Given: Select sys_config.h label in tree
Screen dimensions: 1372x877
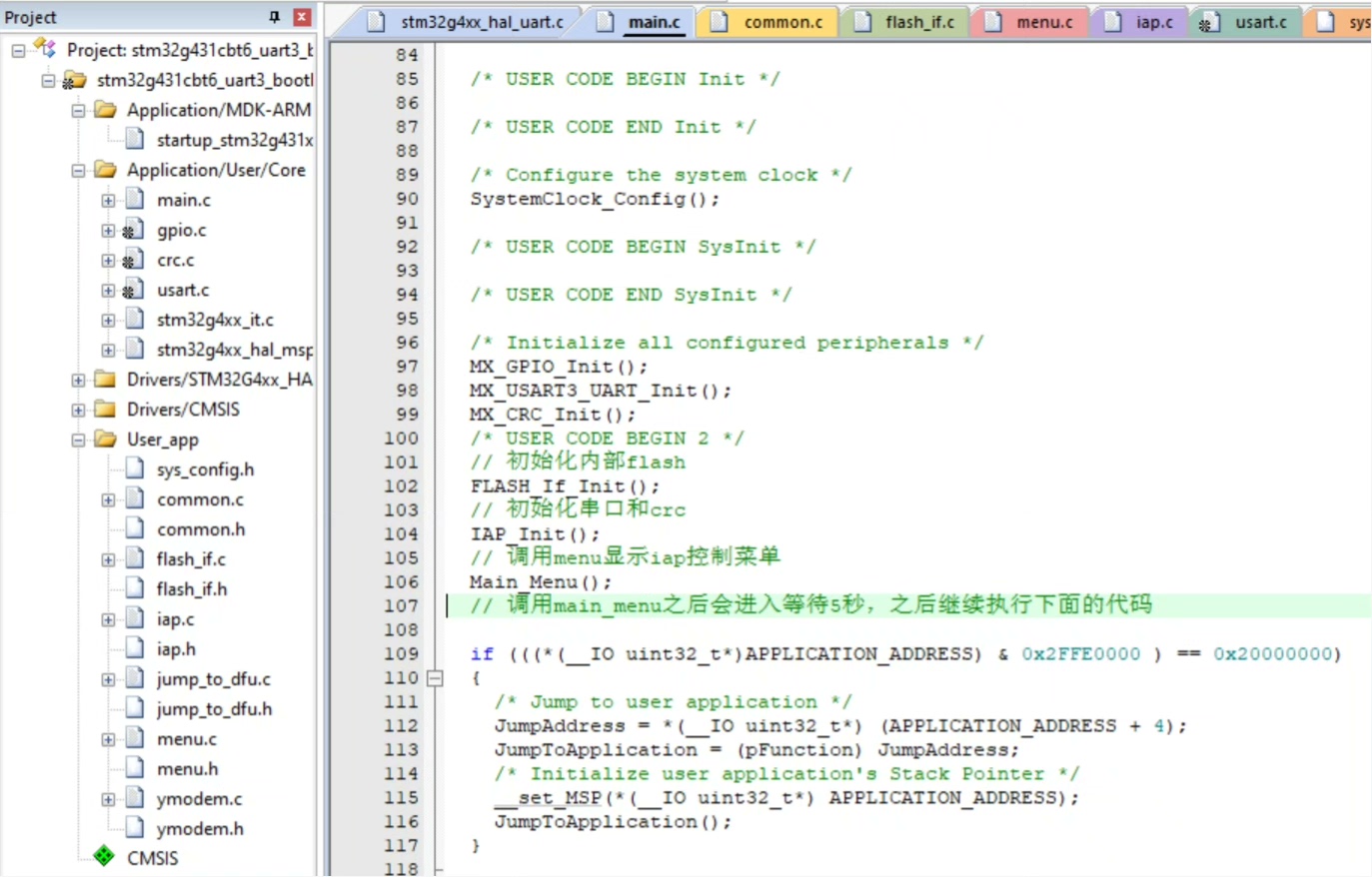Looking at the screenshot, I should (x=205, y=469).
